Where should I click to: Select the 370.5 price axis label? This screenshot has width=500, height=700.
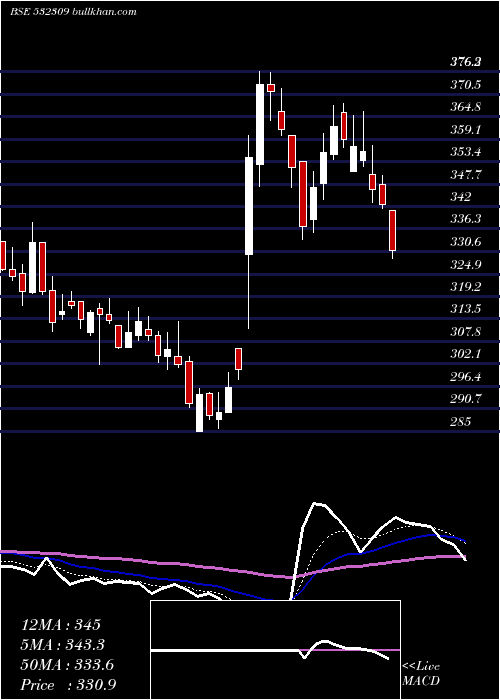pos(465,84)
